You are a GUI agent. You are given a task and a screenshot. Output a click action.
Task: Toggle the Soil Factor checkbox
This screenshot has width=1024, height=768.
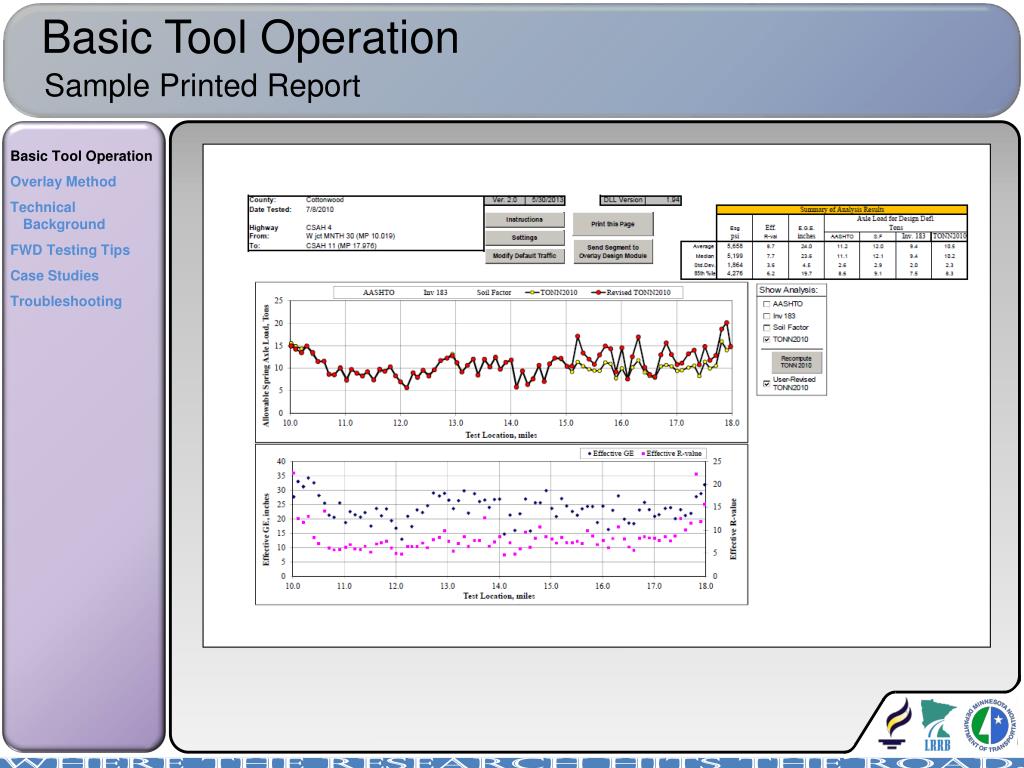click(767, 328)
